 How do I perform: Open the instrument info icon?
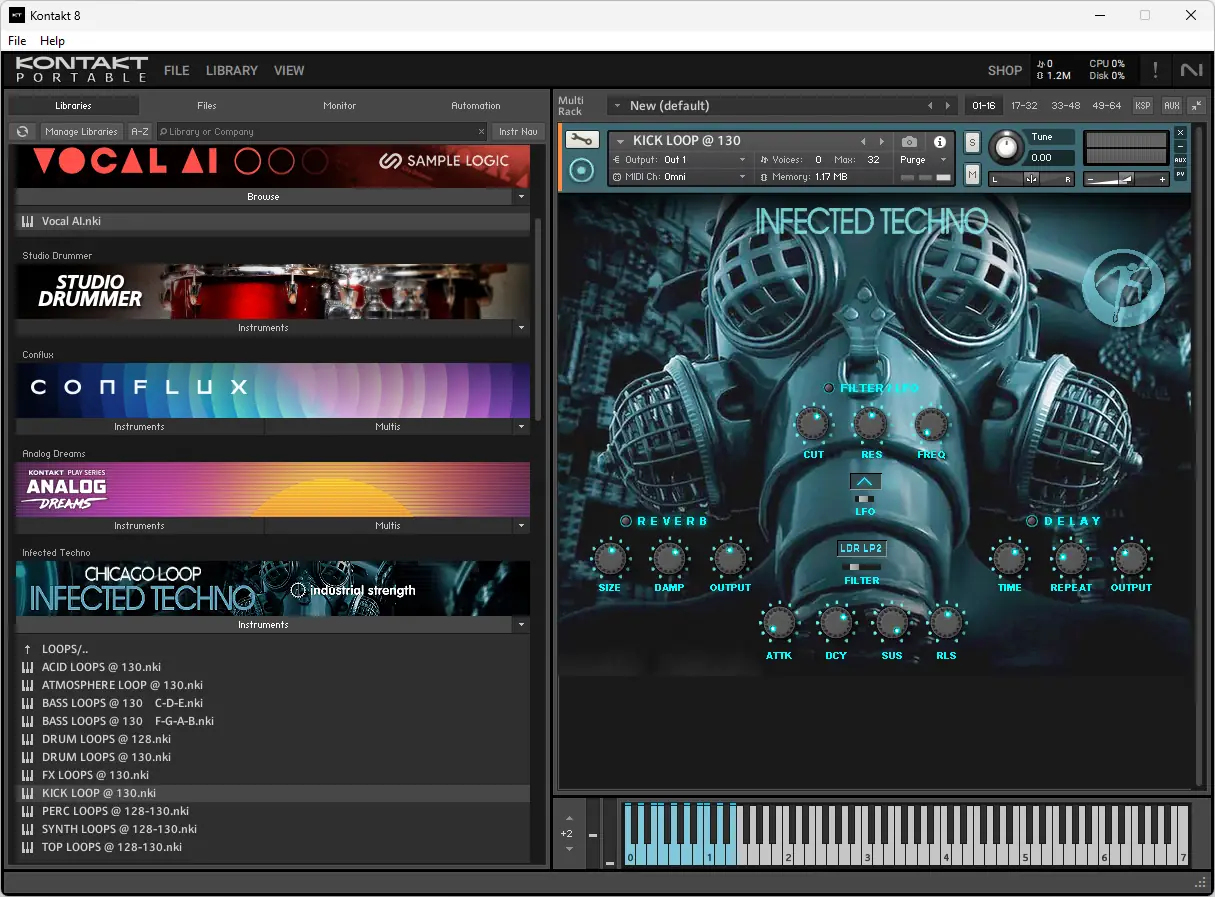pyautogui.click(x=939, y=142)
